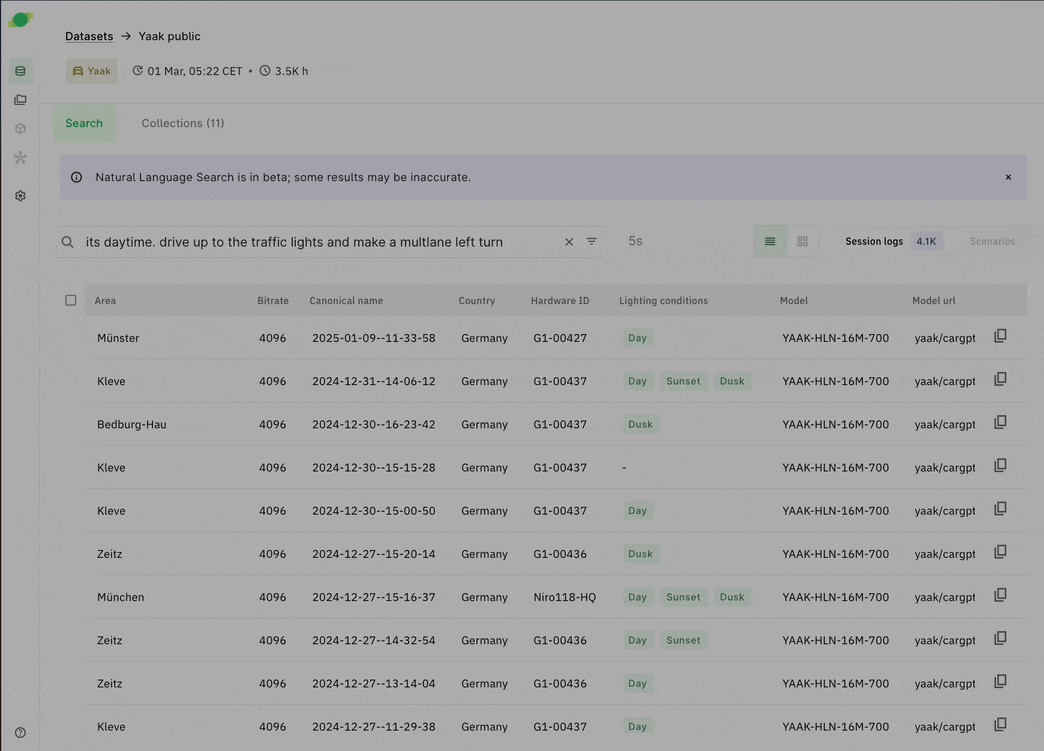This screenshot has height=751, width=1044.
Task: Go to Datasets breadcrumb link
Action: pos(89,36)
